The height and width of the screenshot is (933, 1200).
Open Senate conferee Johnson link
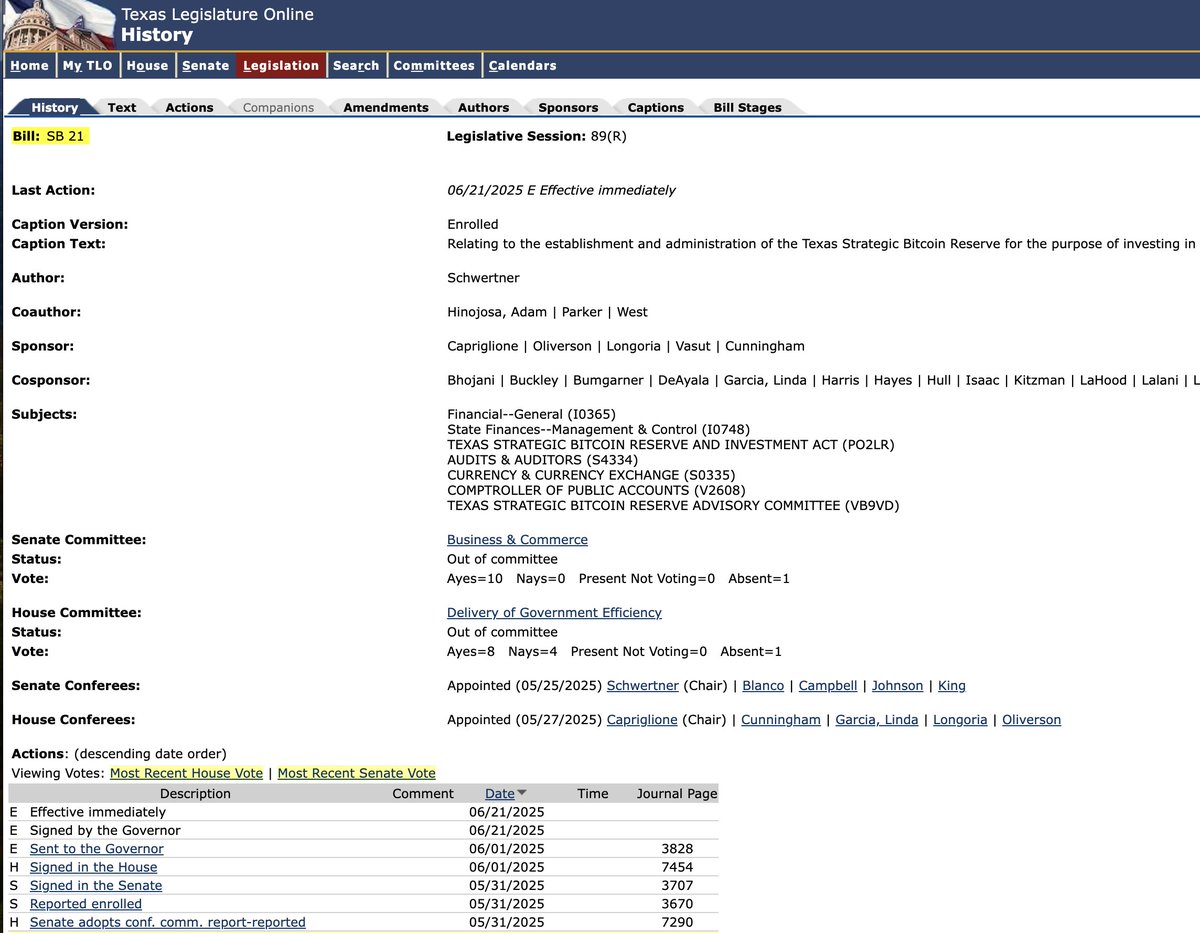(x=898, y=686)
